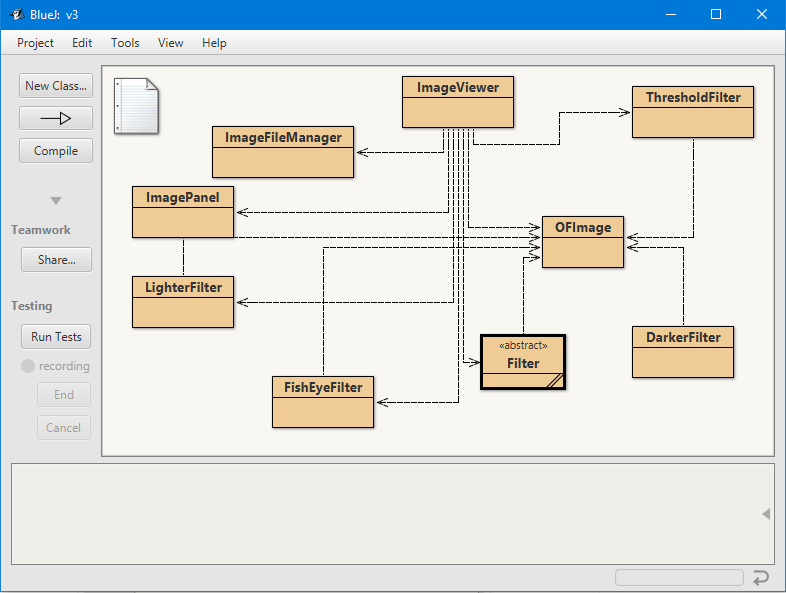This screenshot has height=593, width=786.
Task: Click the Compile button
Action: [x=56, y=151]
